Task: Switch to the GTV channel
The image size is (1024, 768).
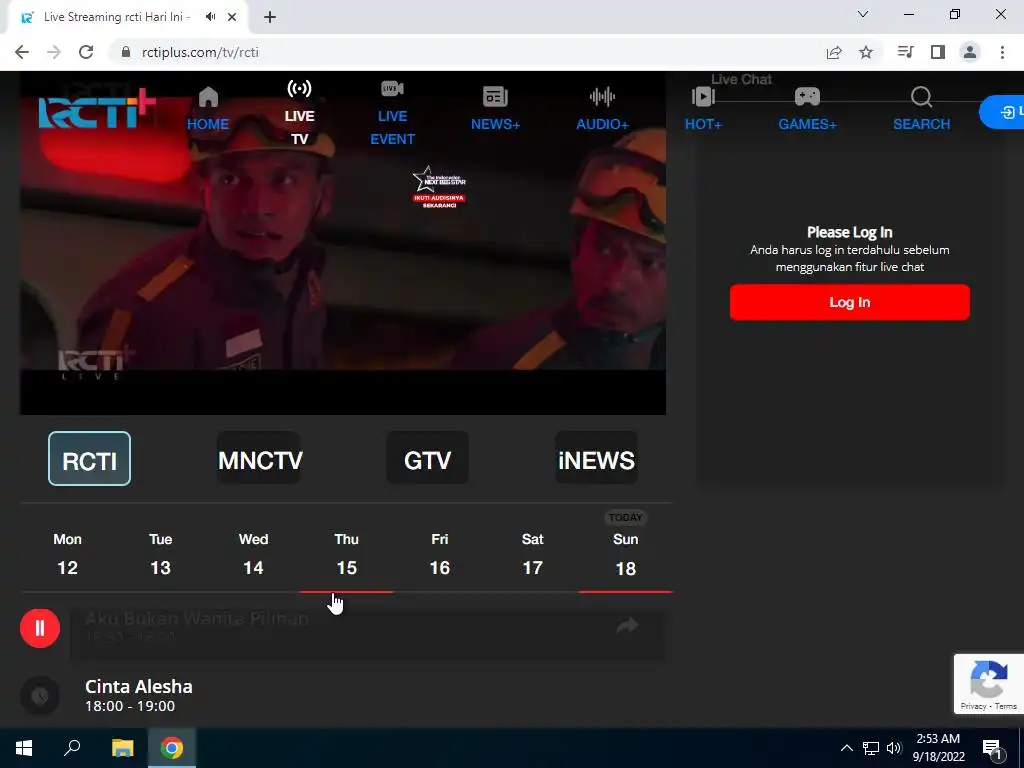Action: click(x=427, y=458)
